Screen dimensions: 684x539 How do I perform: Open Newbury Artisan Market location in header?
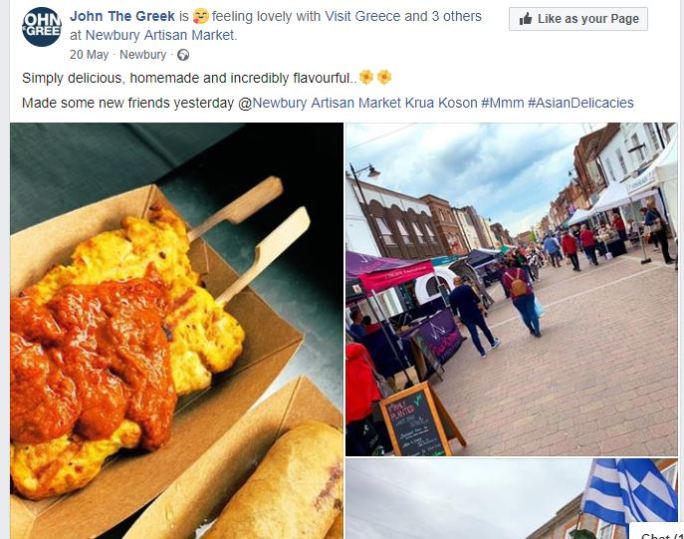coord(160,35)
